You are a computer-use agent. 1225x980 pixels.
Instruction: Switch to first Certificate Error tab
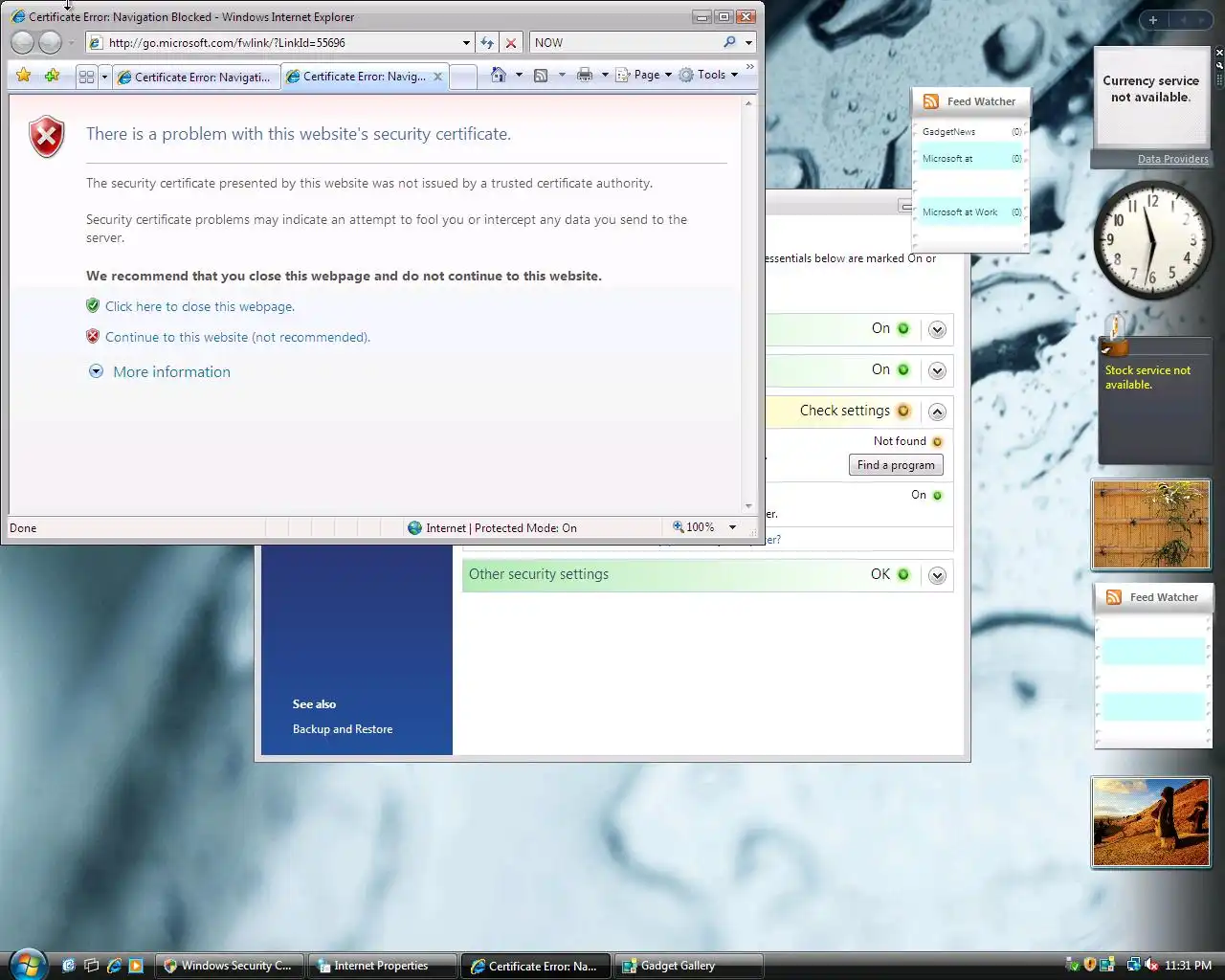pos(196,78)
